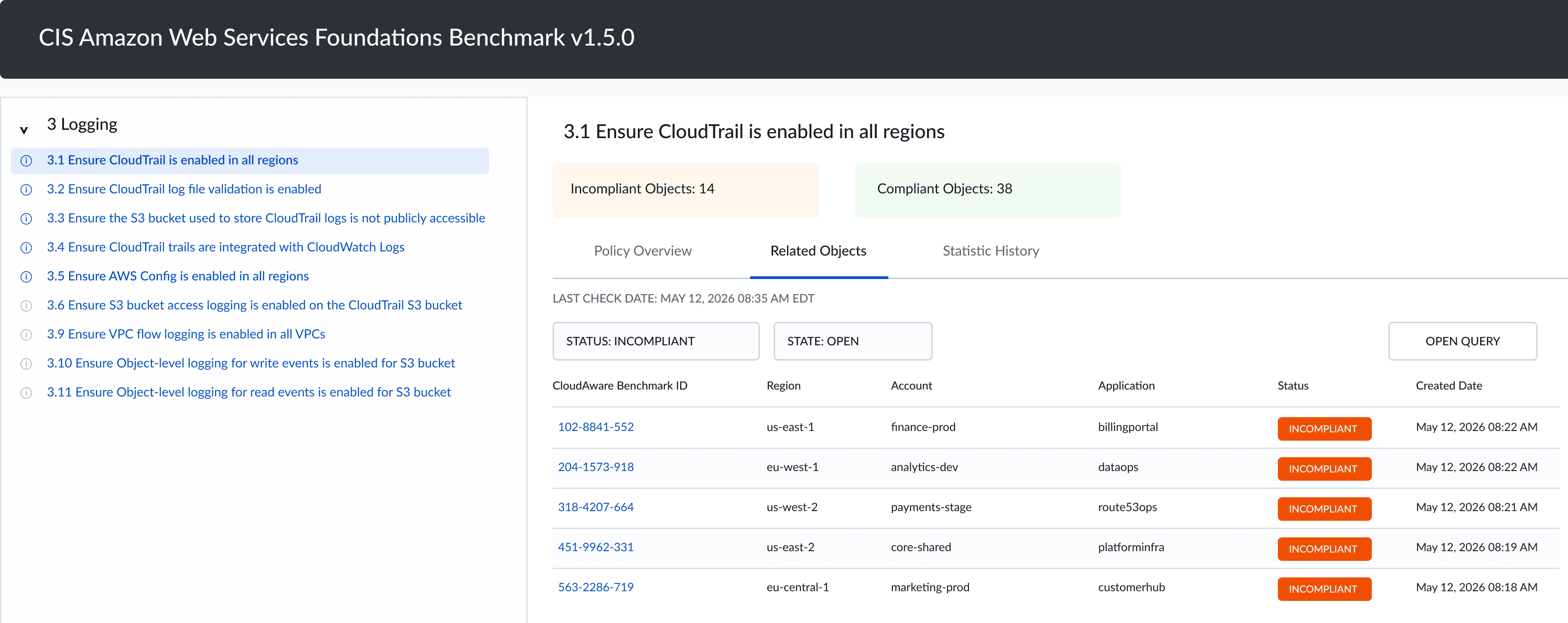This screenshot has height=623, width=1568.
Task: Click the eu-west-1 region cell
Action: [x=792, y=467]
